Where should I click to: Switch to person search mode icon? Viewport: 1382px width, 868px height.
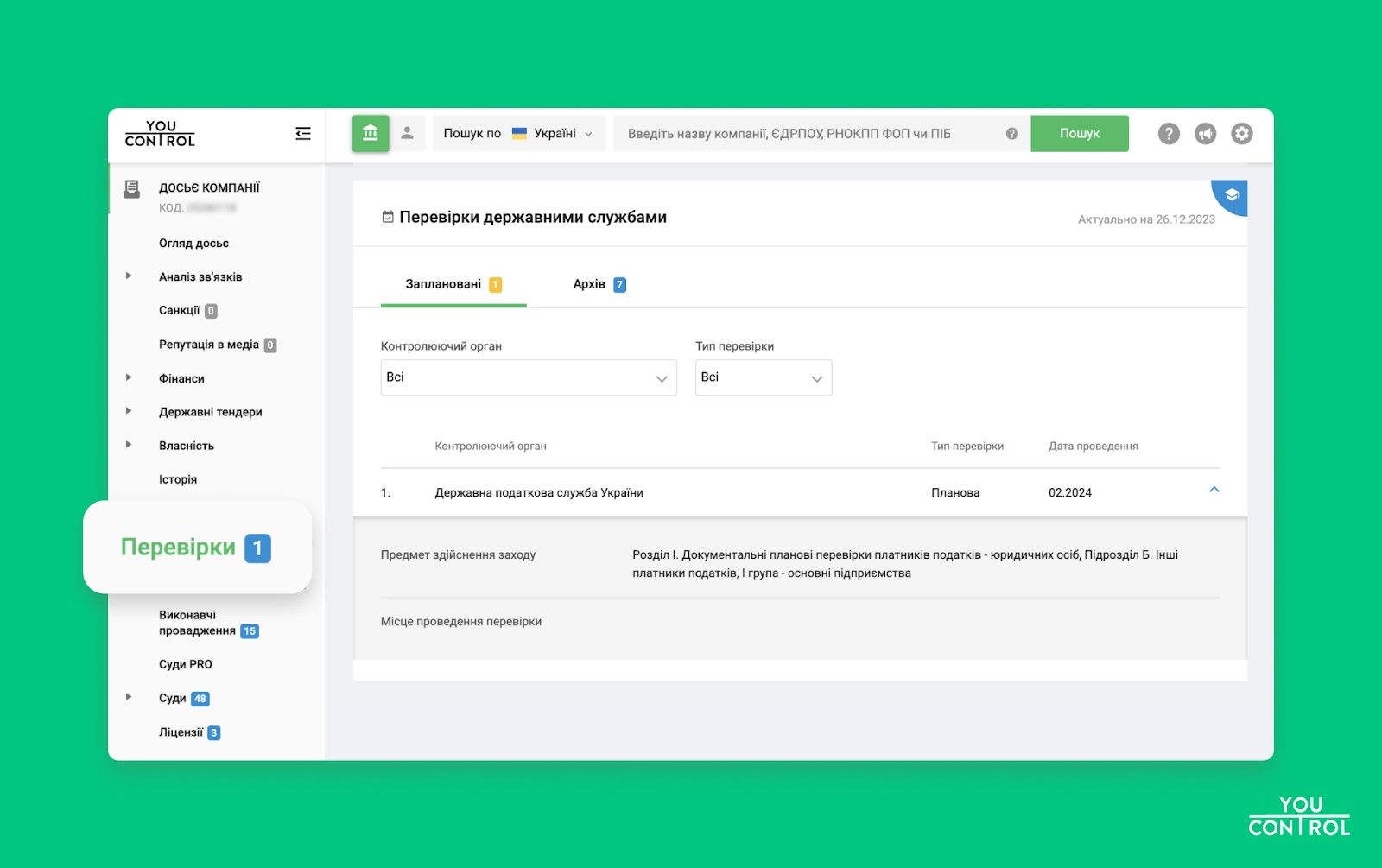pos(408,133)
